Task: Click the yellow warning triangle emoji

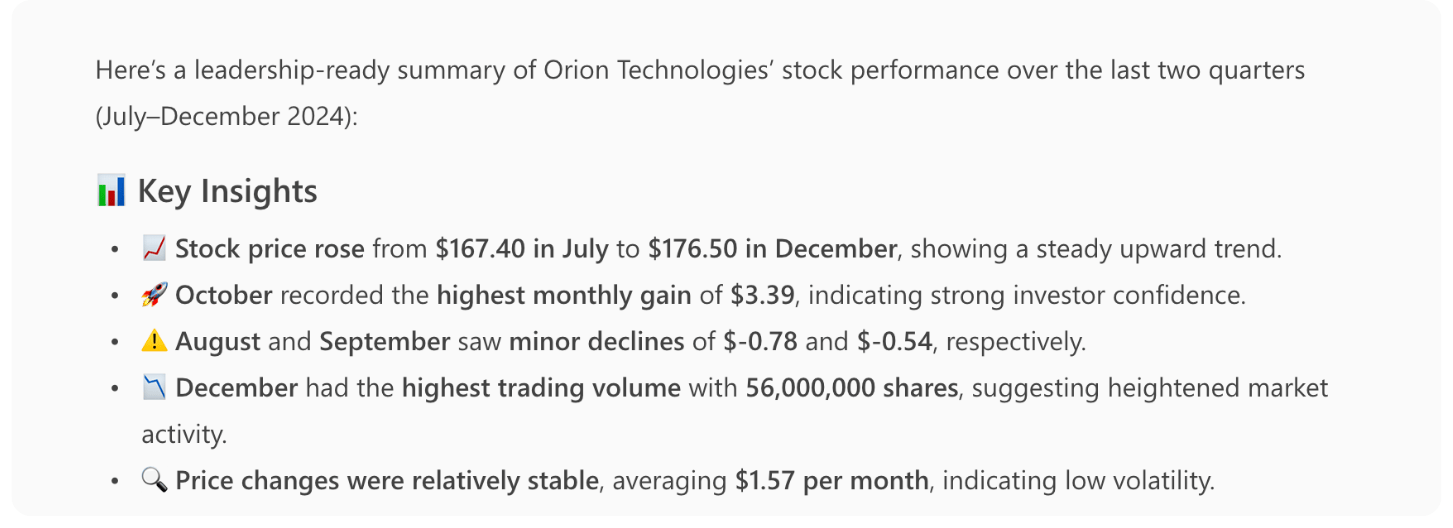Action: (x=154, y=341)
